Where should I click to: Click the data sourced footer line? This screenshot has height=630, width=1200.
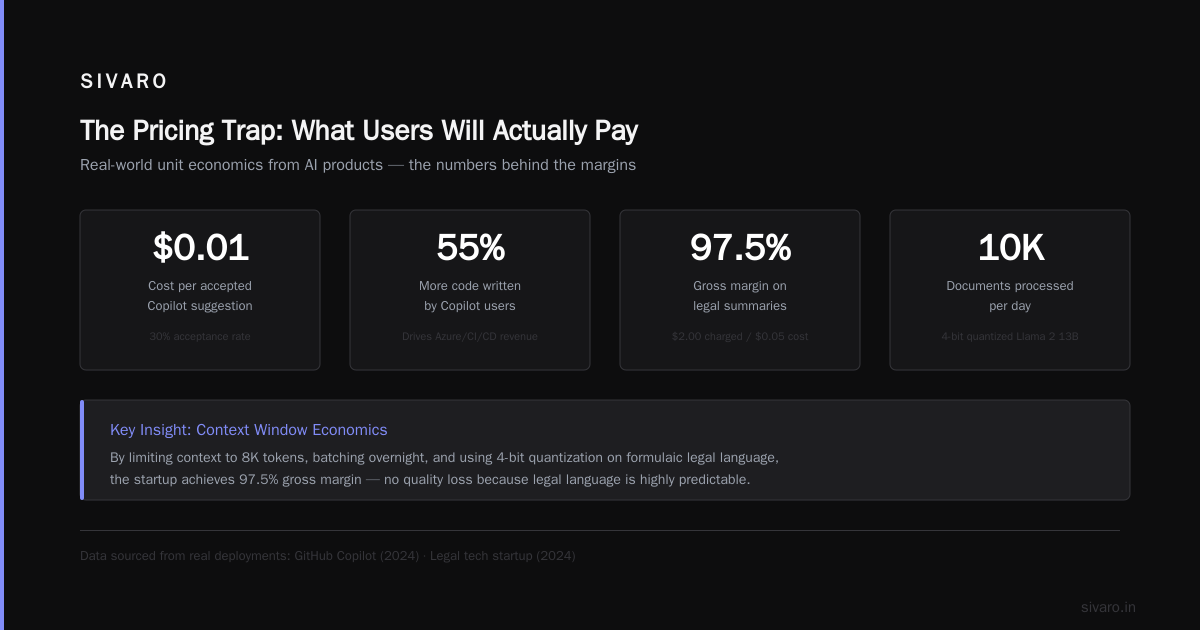[328, 556]
